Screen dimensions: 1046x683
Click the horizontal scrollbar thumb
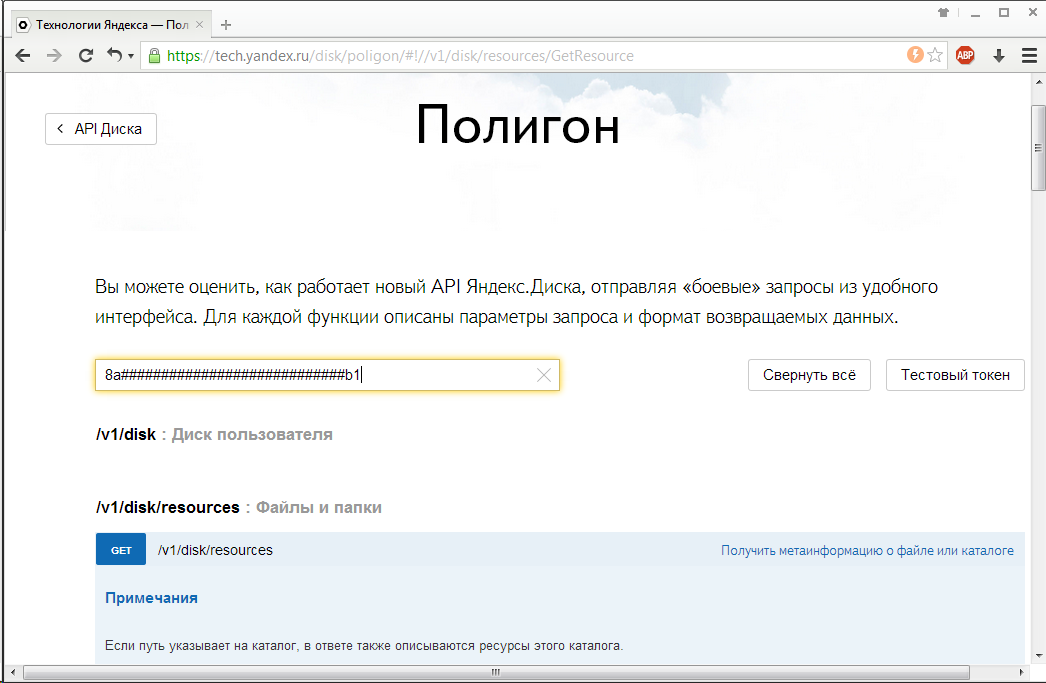496,672
